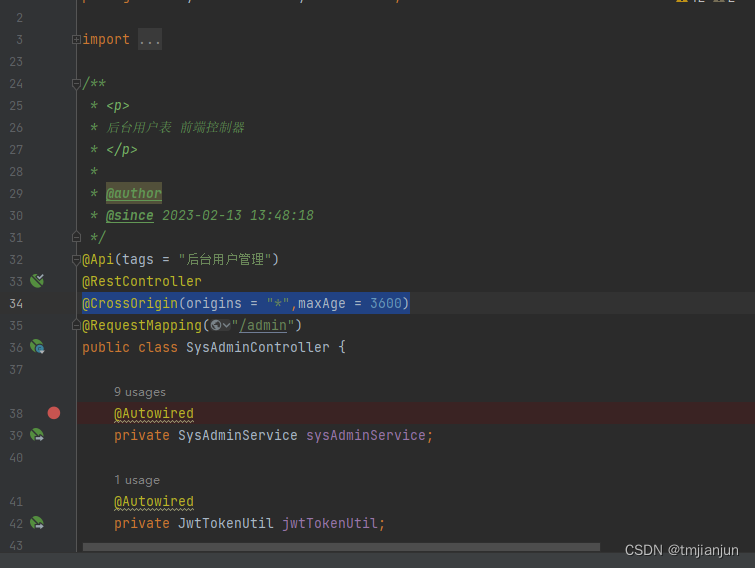
Task: Click the JwtTokenUtil type name
Action: click(225, 524)
